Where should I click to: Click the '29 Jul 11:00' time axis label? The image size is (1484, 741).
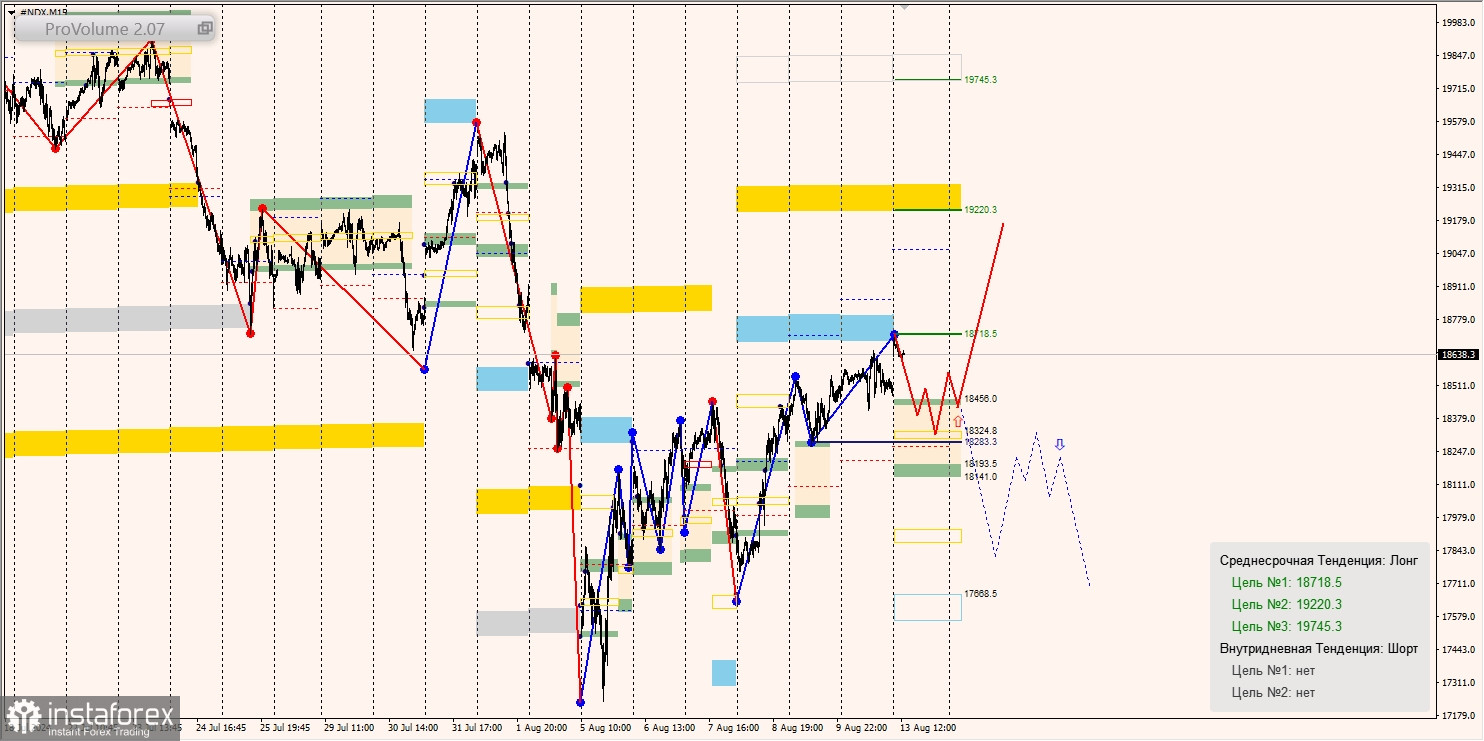click(349, 728)
